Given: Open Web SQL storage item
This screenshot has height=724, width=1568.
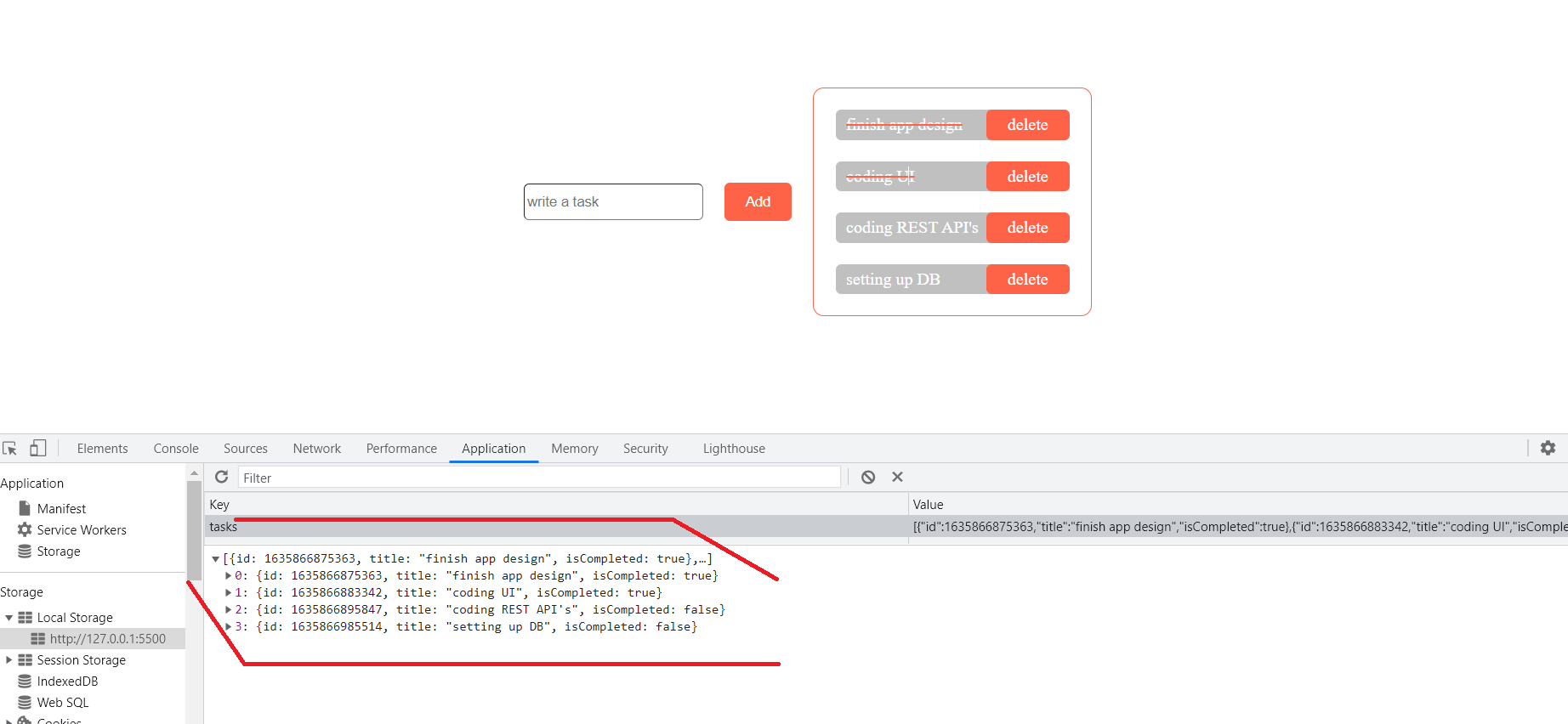Looking at the screenshot, I should (x=62, y=702).
